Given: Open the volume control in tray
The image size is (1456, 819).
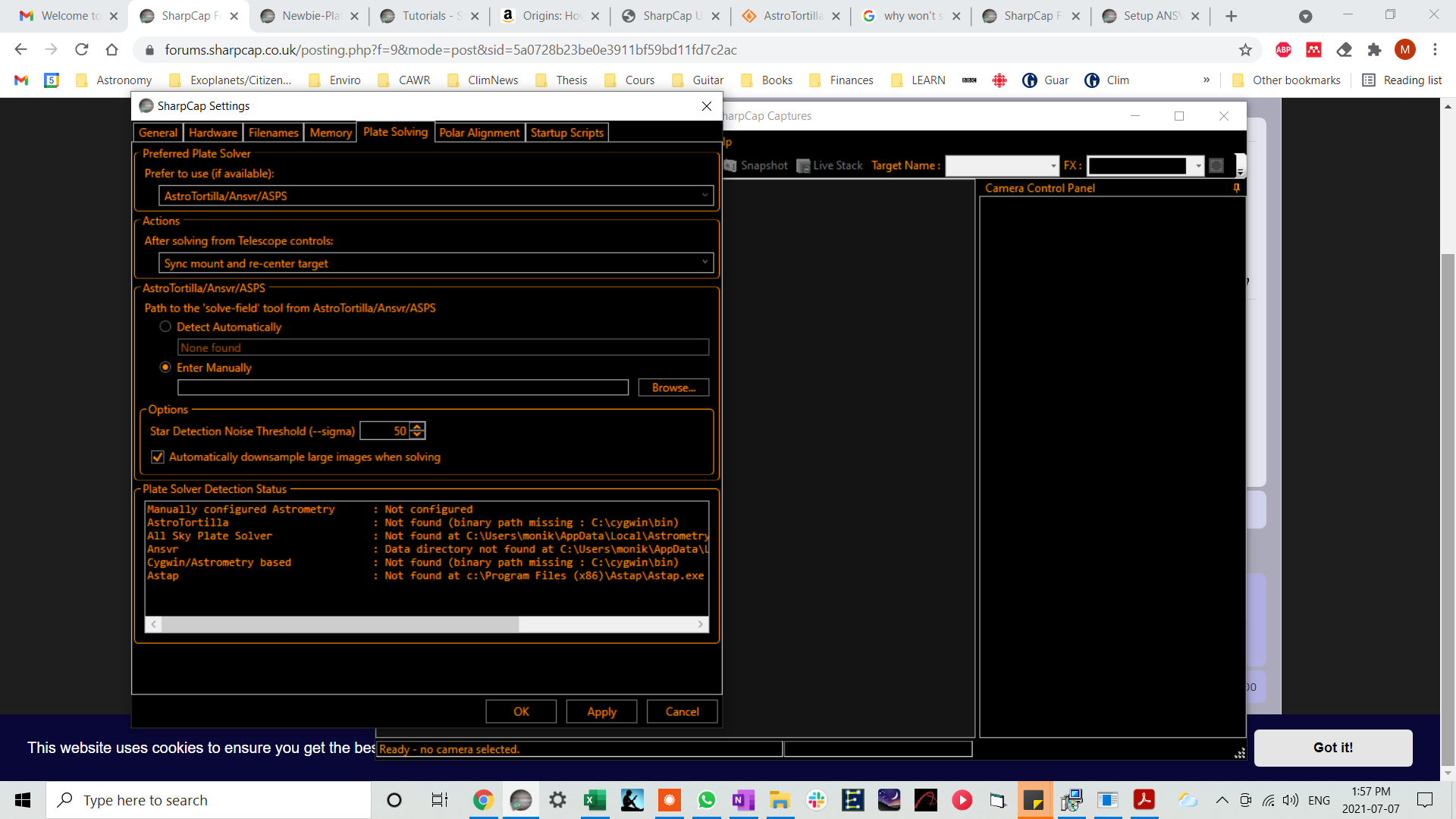Looking at the screenshot, I should point(1291,800).
